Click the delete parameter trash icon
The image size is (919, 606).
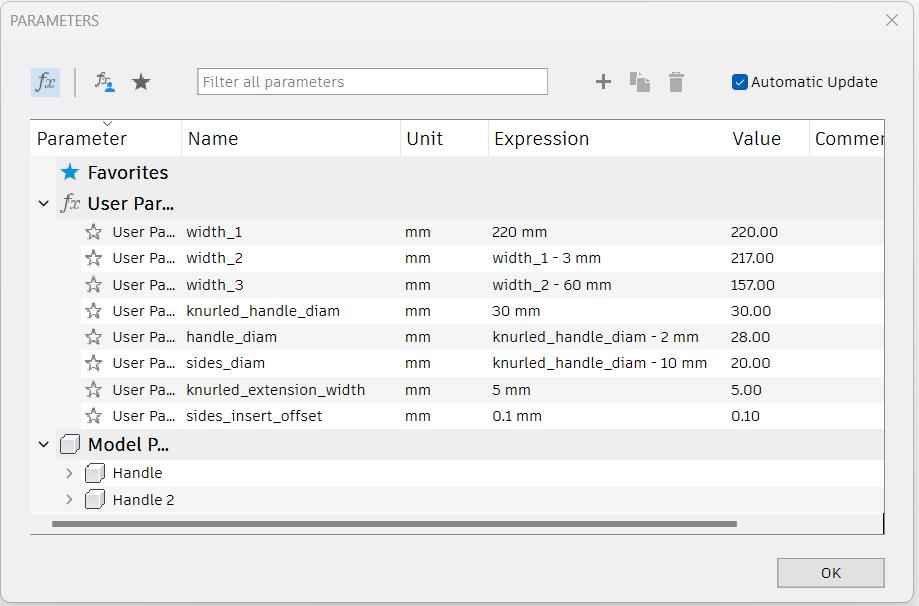click(x=676, y=82)
